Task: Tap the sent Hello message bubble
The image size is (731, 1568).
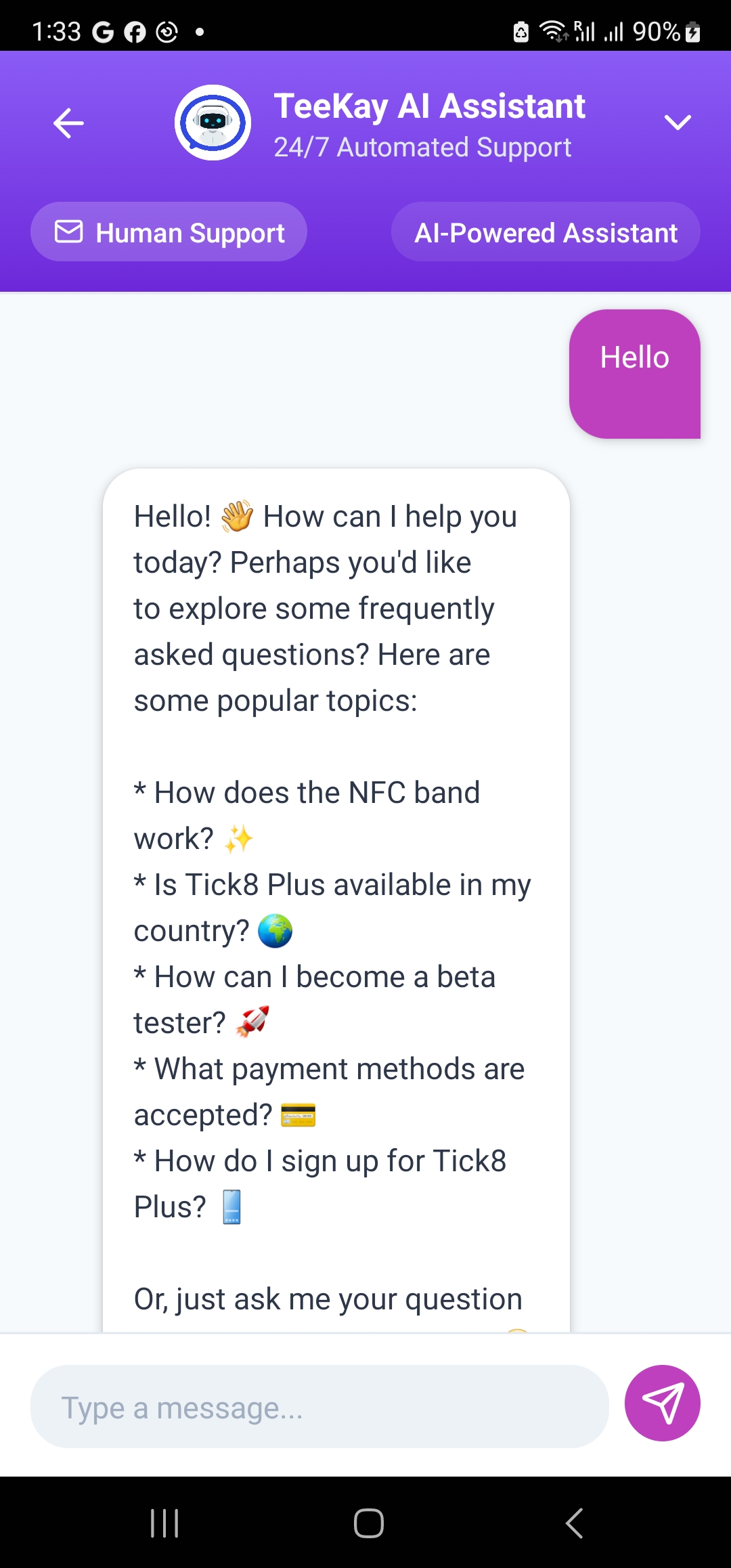Action: (635, 374)
